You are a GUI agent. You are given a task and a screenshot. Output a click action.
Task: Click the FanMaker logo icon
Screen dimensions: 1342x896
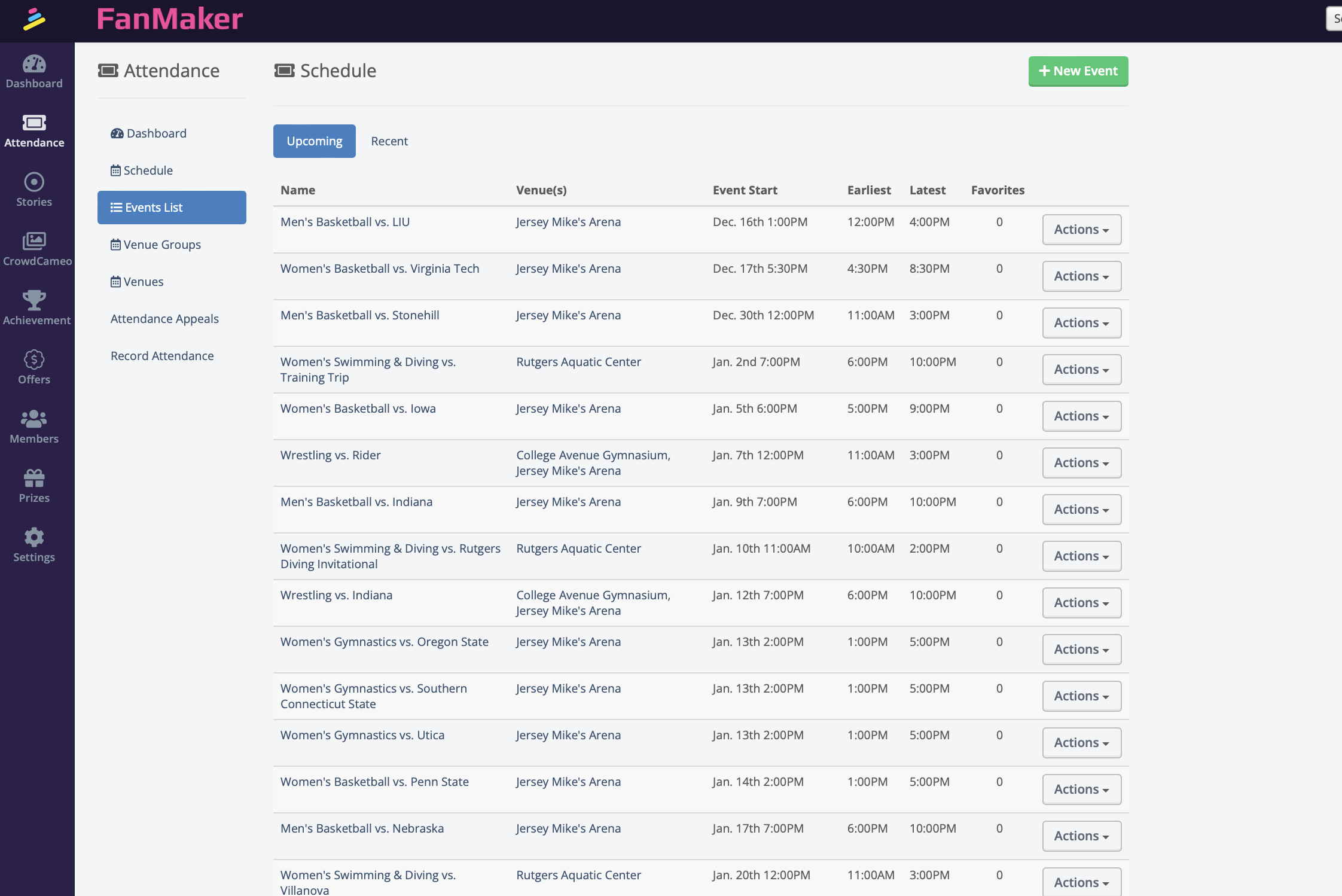(34, 20)
